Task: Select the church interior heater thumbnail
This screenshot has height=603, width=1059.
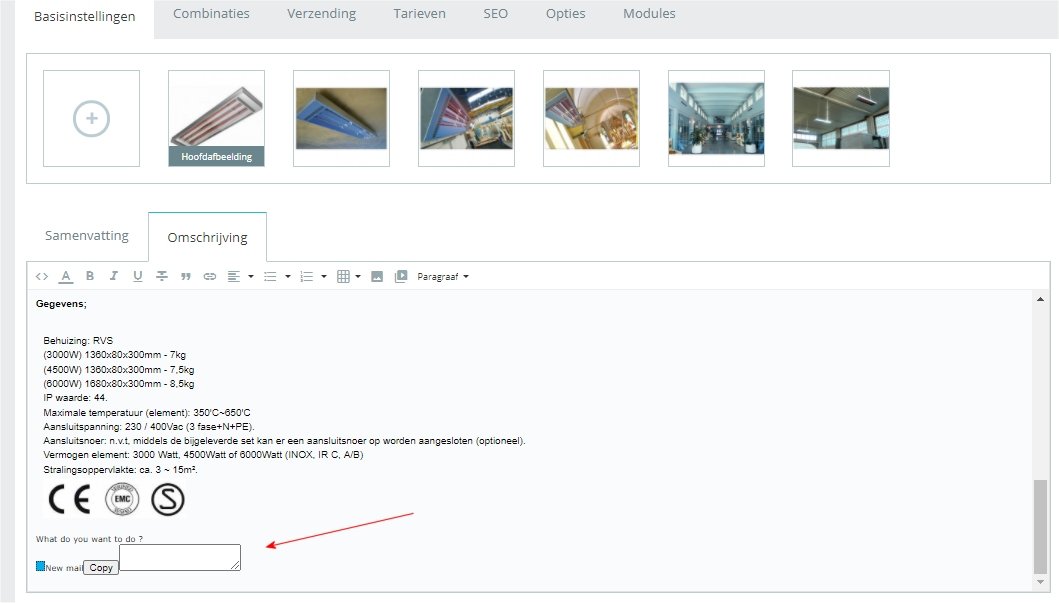Action: [x=591, y=119]
